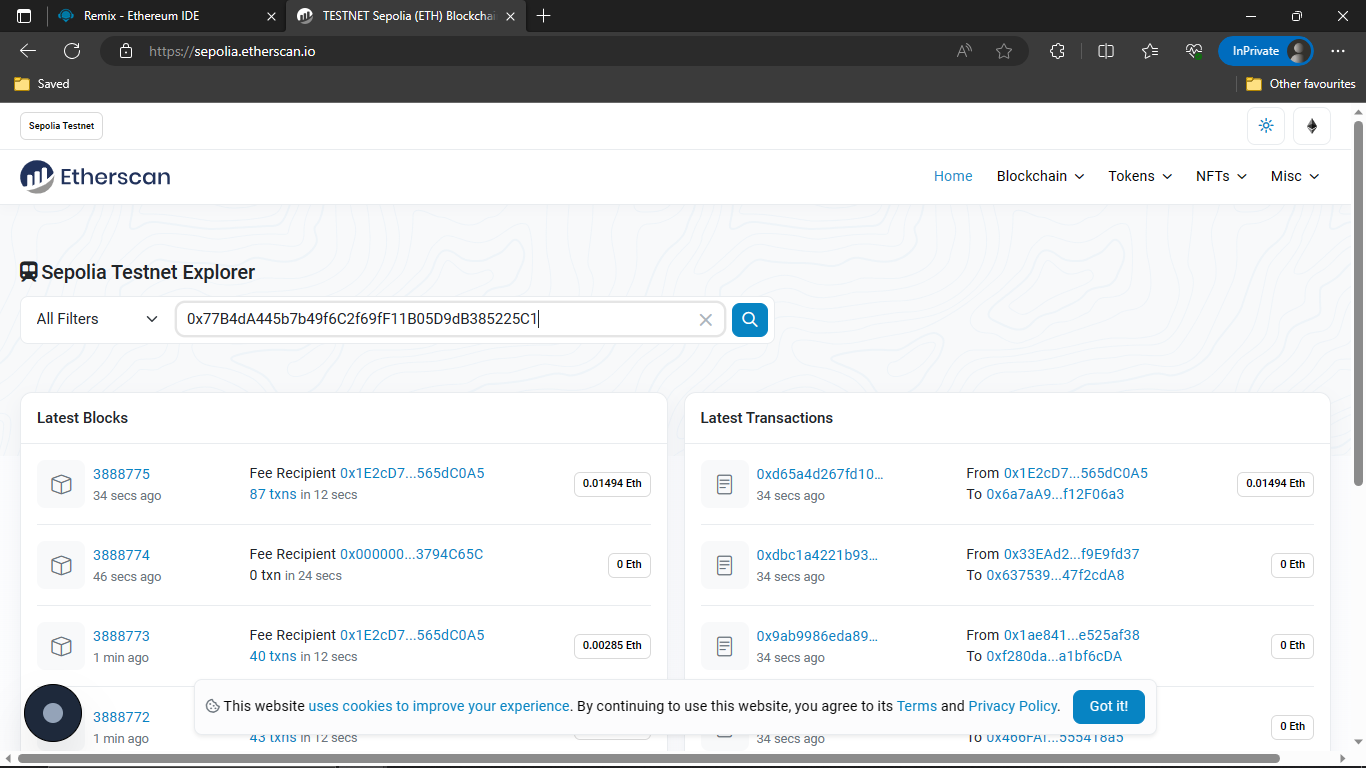Open browser essentials heart icon

click(1194, 51)
